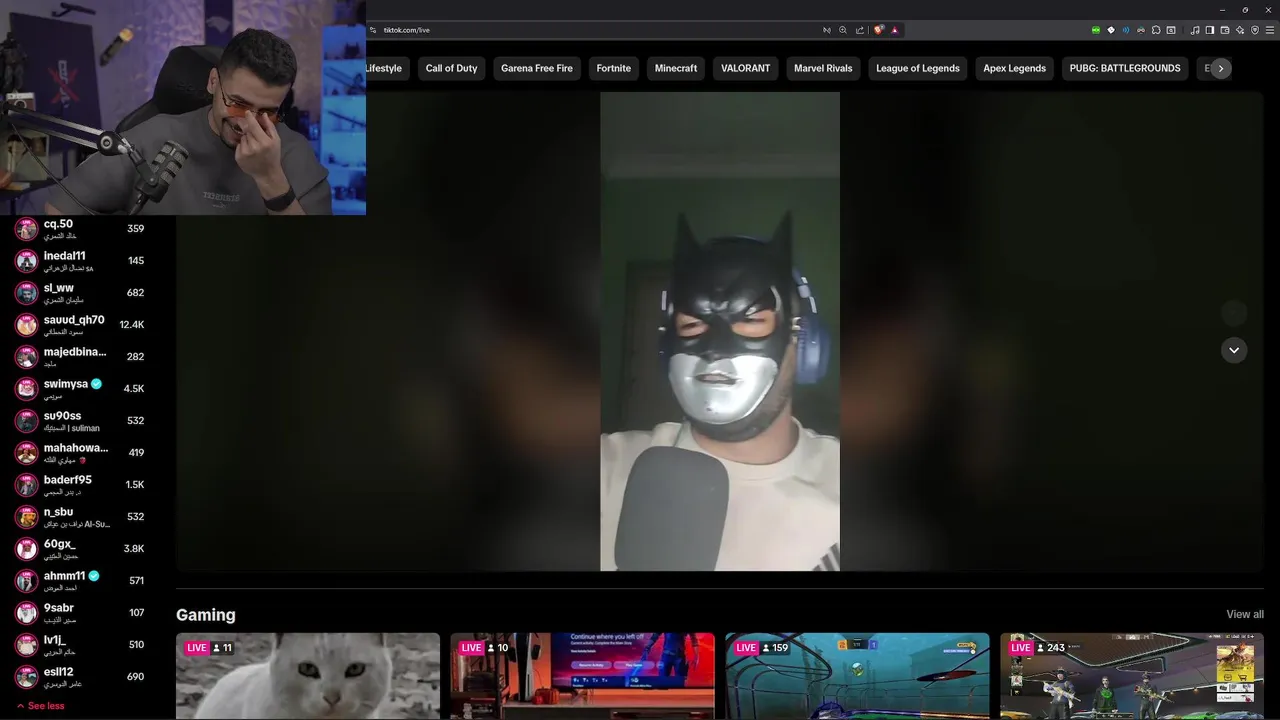
Task: Open esll12 live channel name
Action: coord(58,672)
